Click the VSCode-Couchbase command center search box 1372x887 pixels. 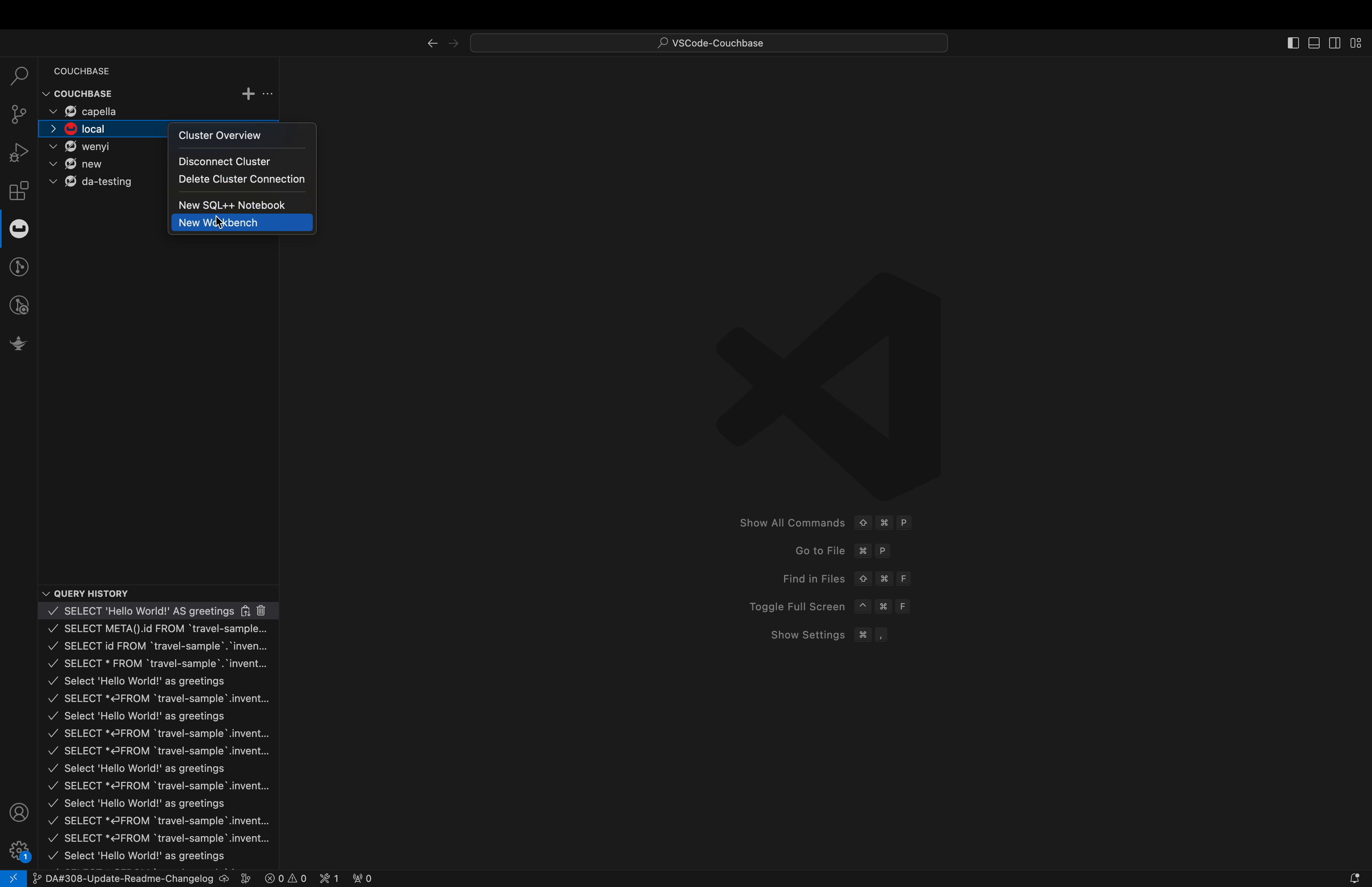(709, 43)
